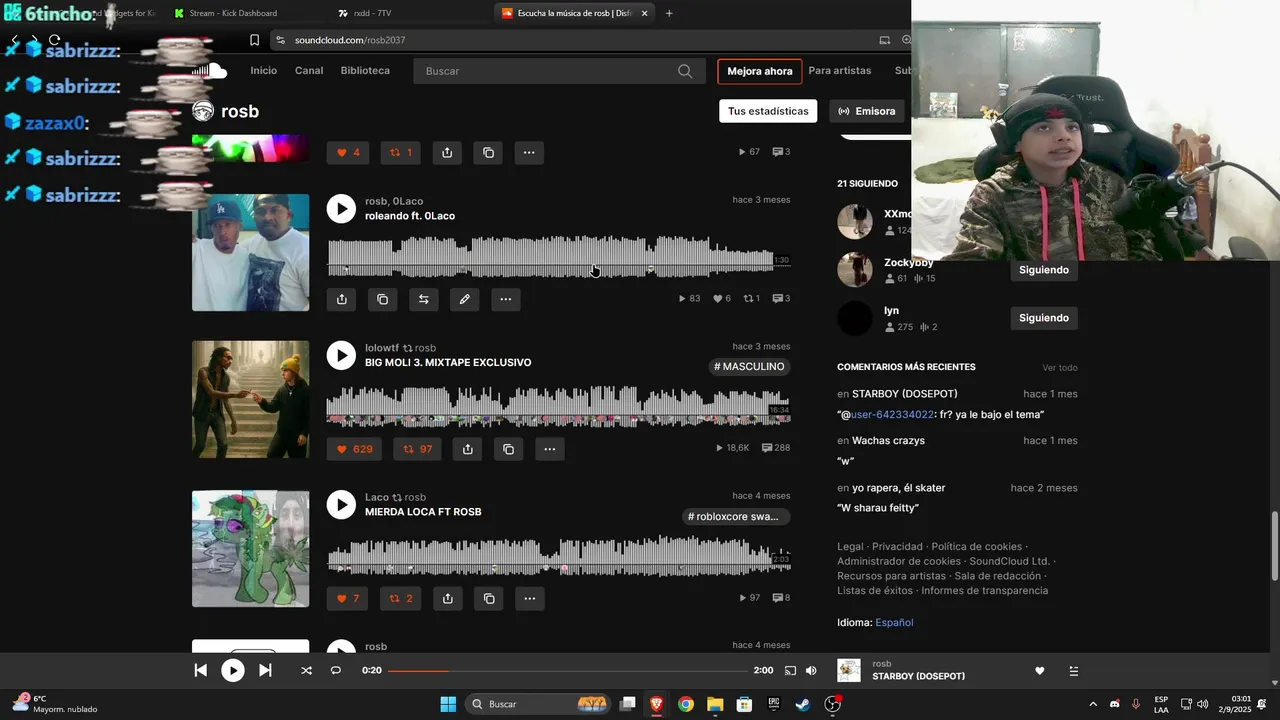This screenshot has height=720, width=1280.
Task: Toggle repeat in the player bar
Action: click(336, 671)
